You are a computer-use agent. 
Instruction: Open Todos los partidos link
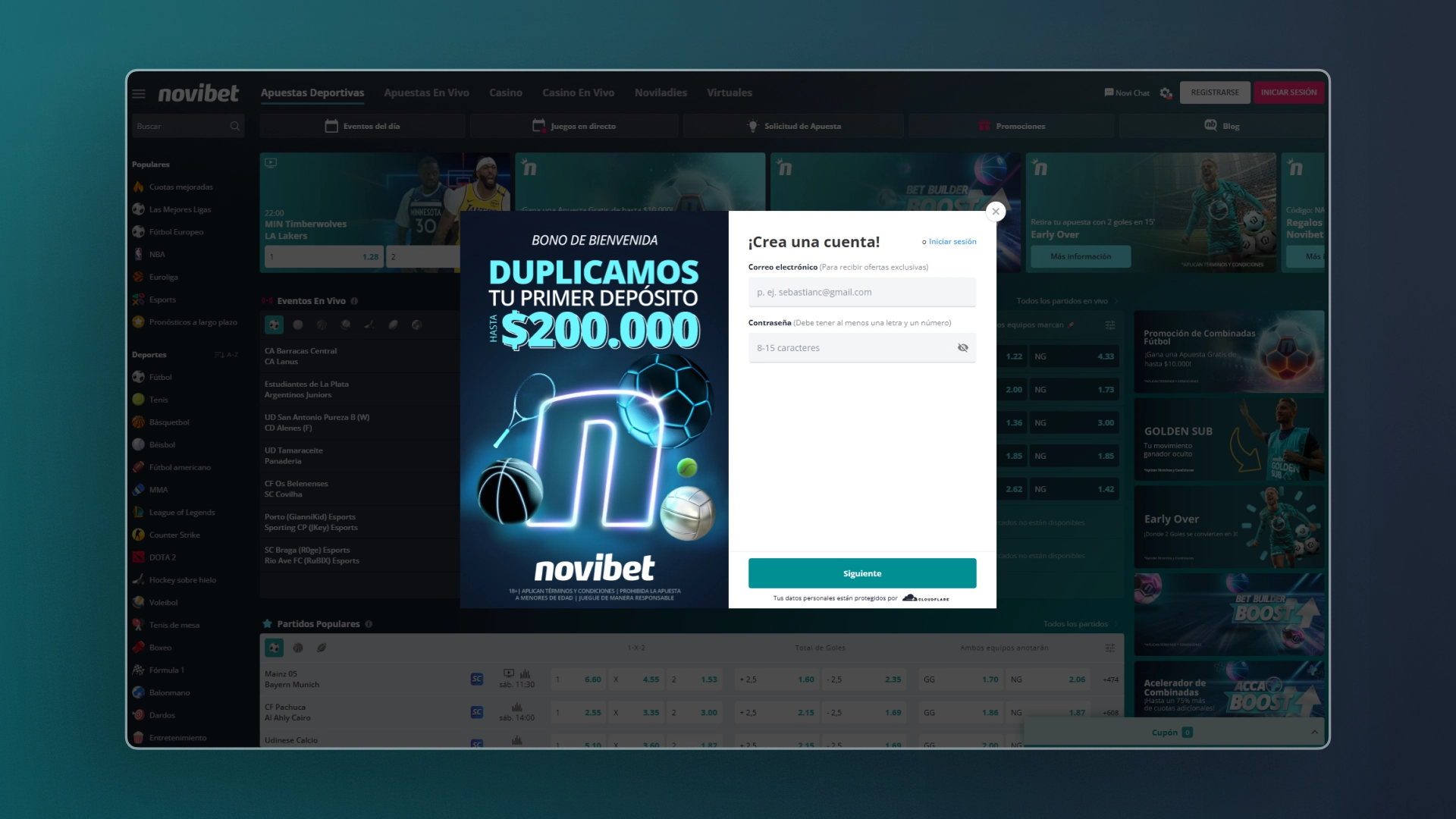pos(1081,624)
